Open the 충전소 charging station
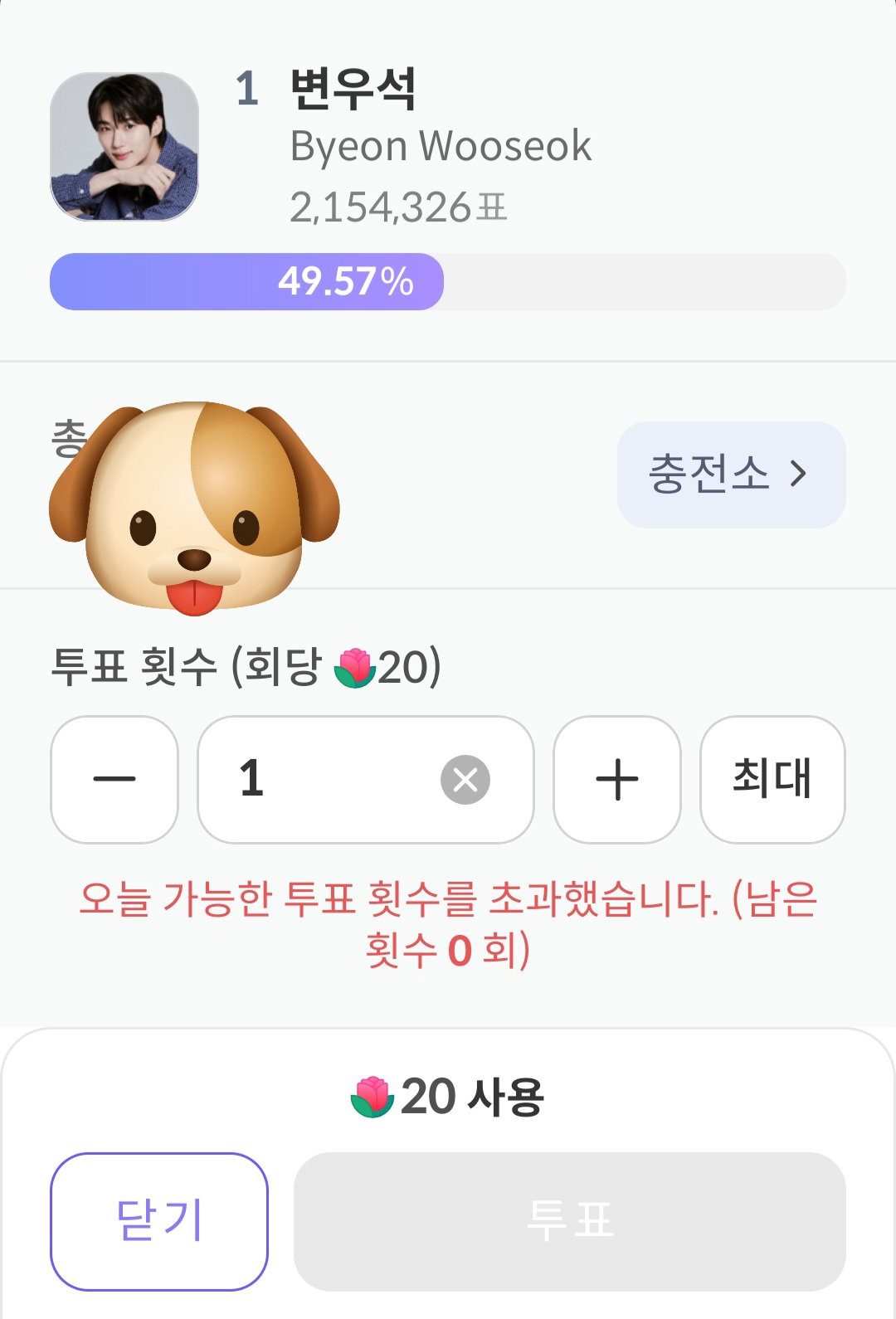 click(731, 475)
